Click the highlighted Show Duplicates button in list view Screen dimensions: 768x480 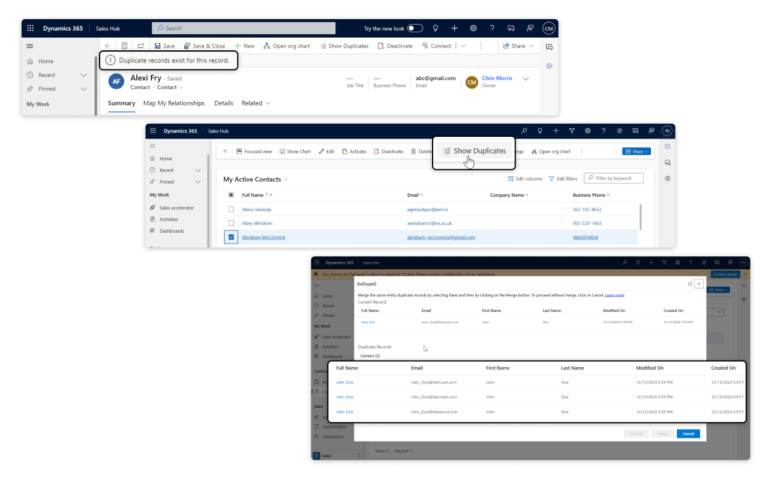(x=474, y=151)
